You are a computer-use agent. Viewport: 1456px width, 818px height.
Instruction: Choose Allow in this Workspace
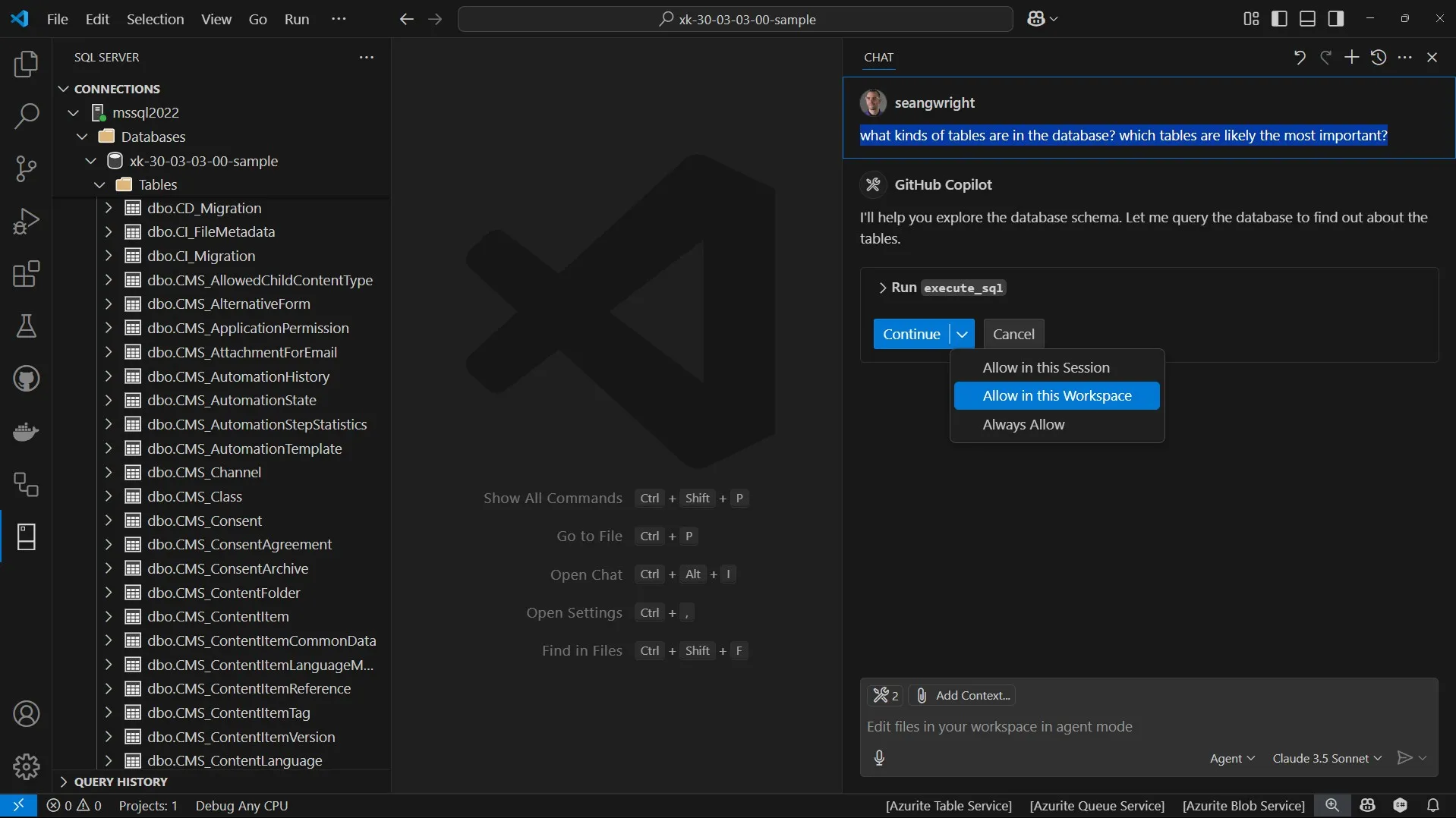coord(1057,396)
